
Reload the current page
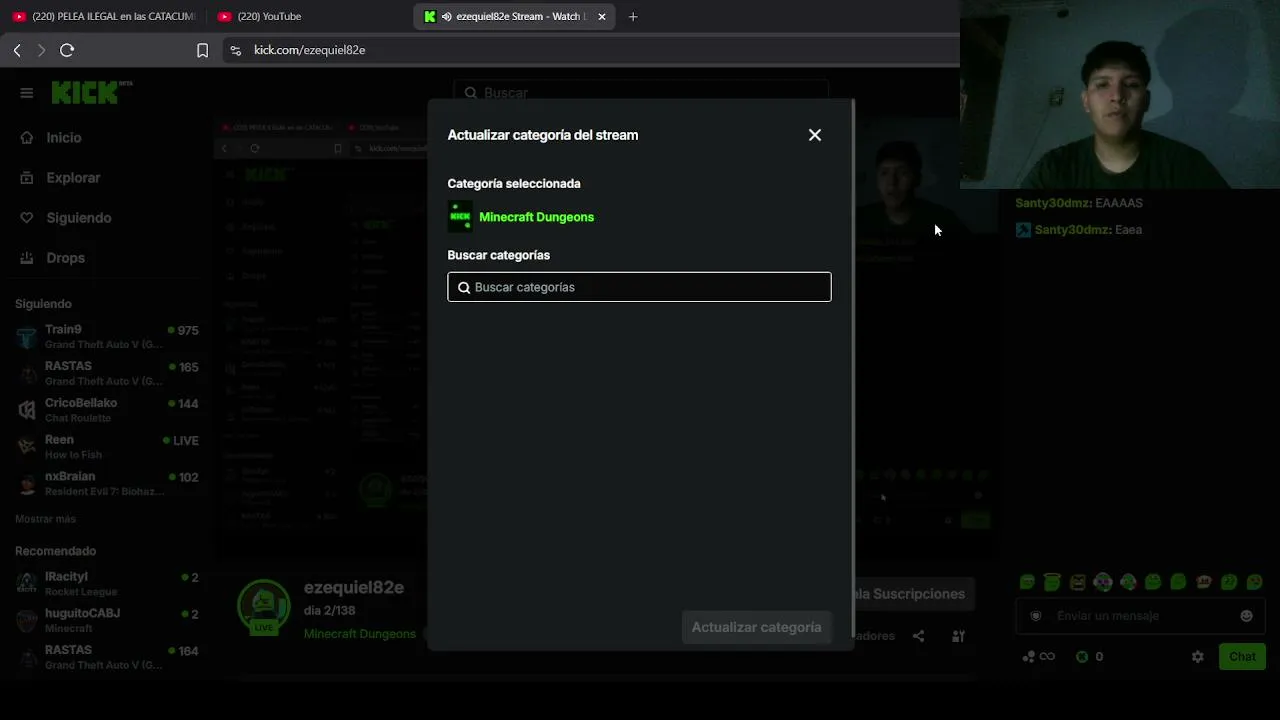67,50
